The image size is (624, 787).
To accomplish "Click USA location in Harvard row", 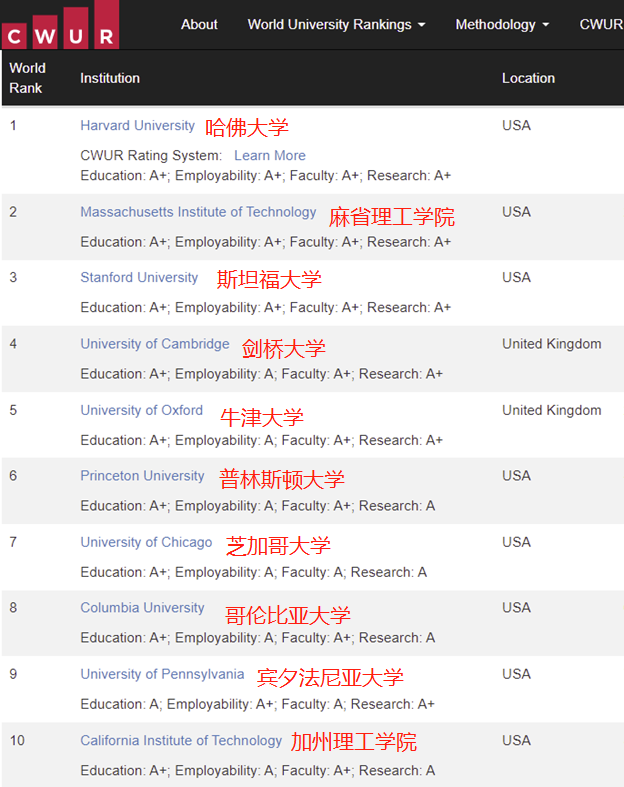I will coord(517,125).
